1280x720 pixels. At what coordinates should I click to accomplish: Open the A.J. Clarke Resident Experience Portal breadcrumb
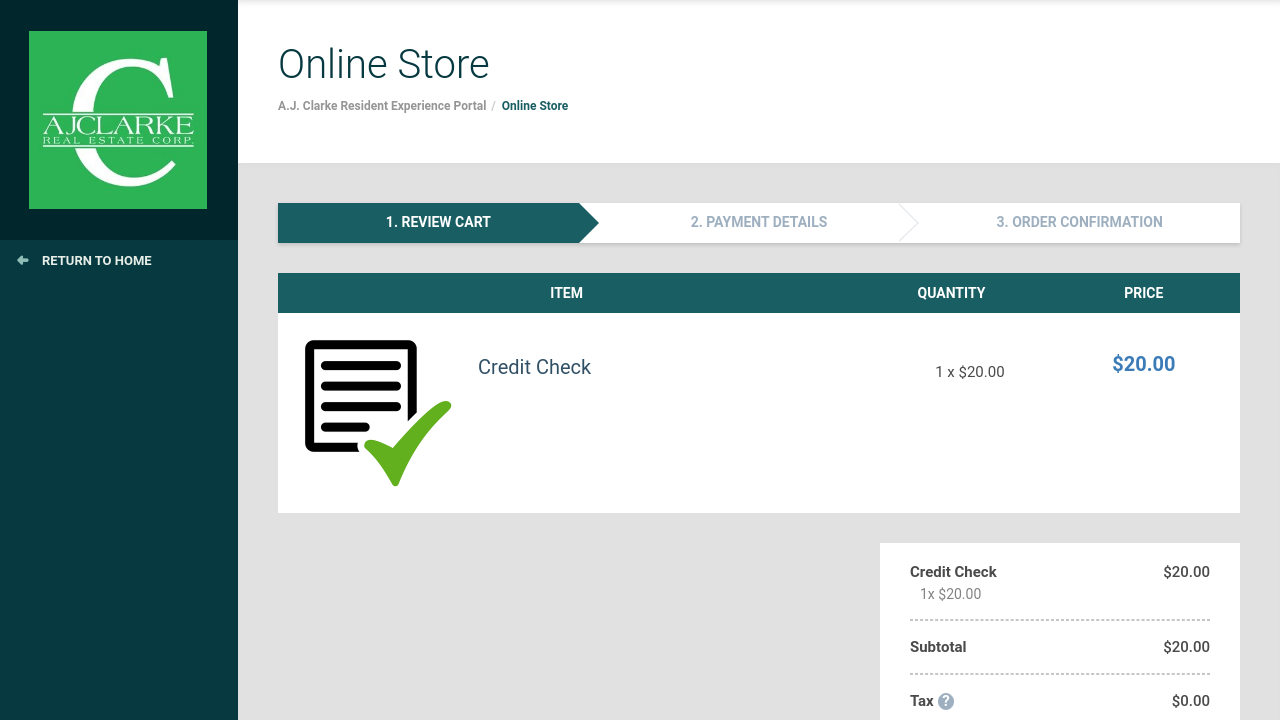(x=382, y=106)
